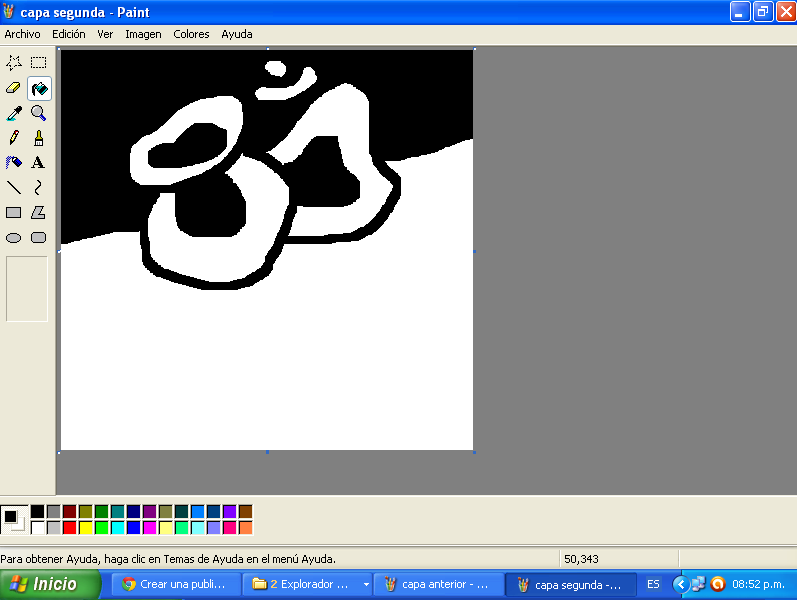Activate the Magnifier tool

pyautogui.click(x=39, y=113)
